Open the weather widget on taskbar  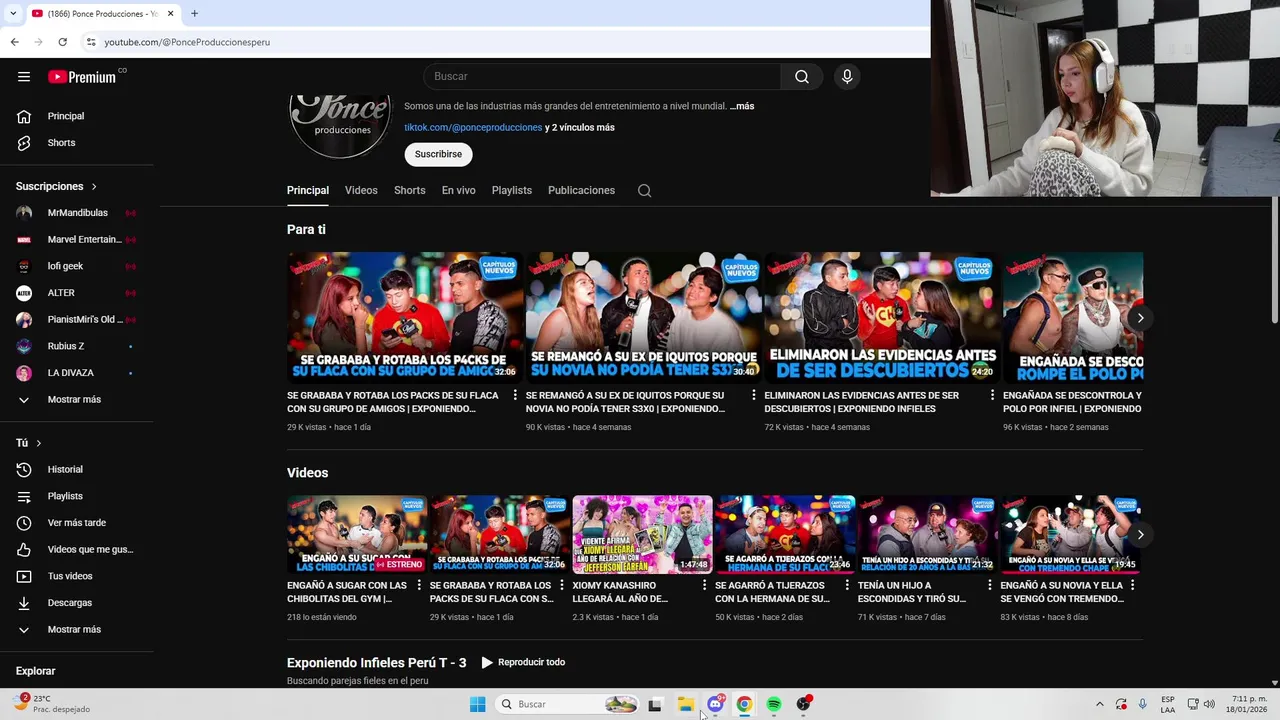tap(52, 704)
